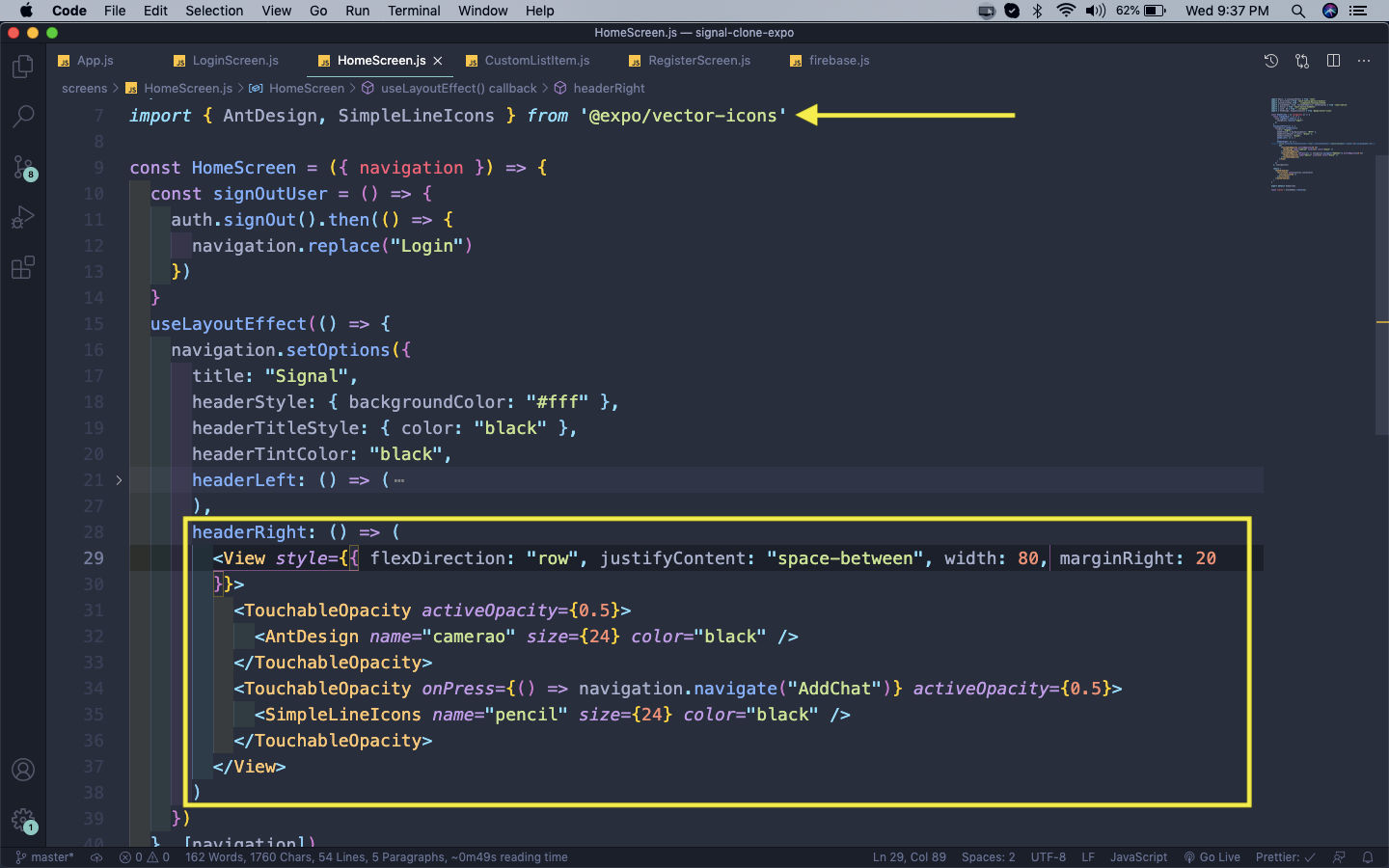Open the Selection menu
1389x868 pixels.
(214, 11)
